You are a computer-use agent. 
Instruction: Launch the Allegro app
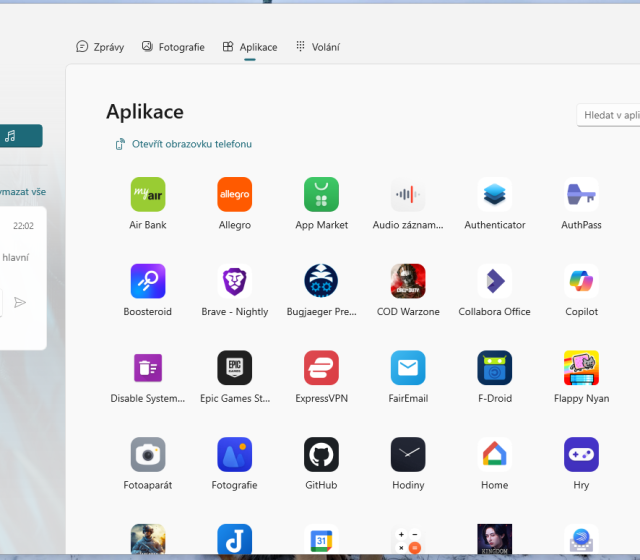click(x=235, y=195)
